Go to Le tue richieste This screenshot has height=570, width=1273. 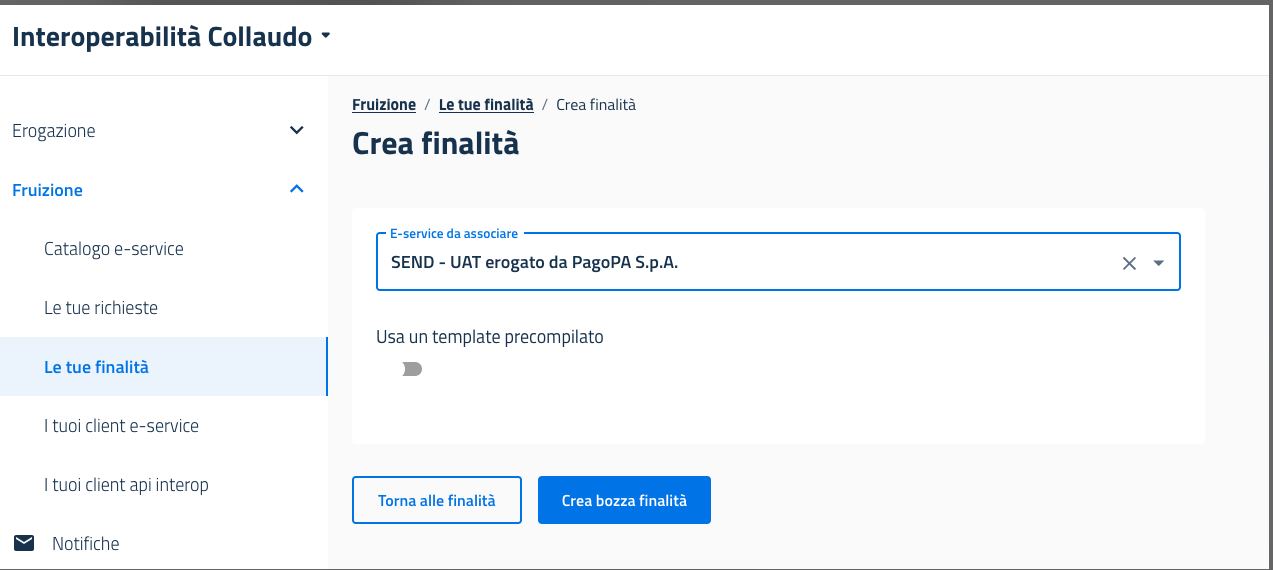click(101, 308)
